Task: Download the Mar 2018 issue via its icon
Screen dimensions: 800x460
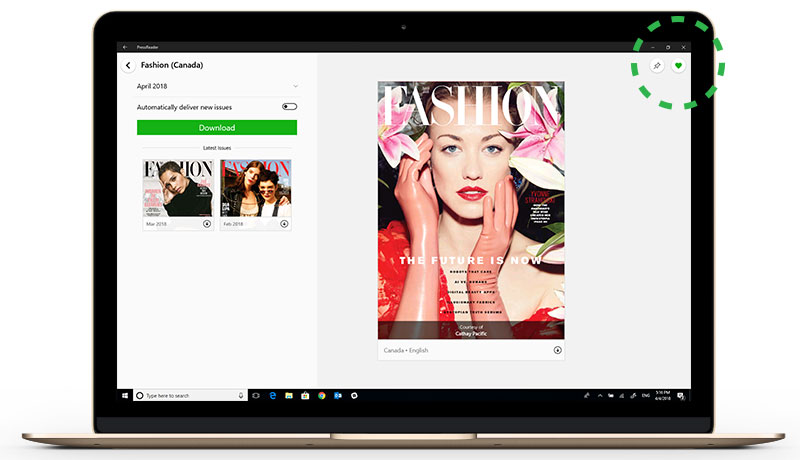Action: coord(207,224)
